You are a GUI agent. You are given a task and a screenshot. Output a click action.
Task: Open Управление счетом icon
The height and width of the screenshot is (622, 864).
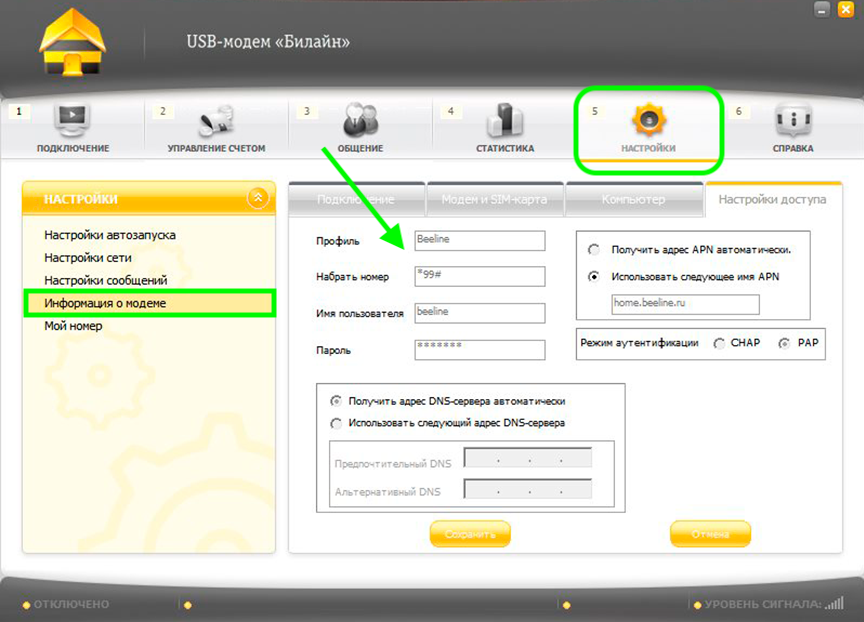pos(217,121)
